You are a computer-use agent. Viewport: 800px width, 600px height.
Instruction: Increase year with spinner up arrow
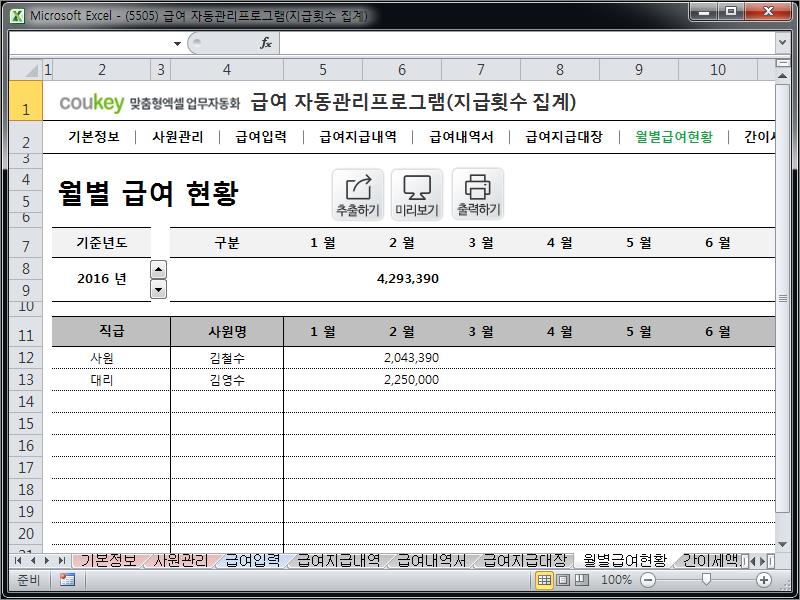(x=158, y=269)
